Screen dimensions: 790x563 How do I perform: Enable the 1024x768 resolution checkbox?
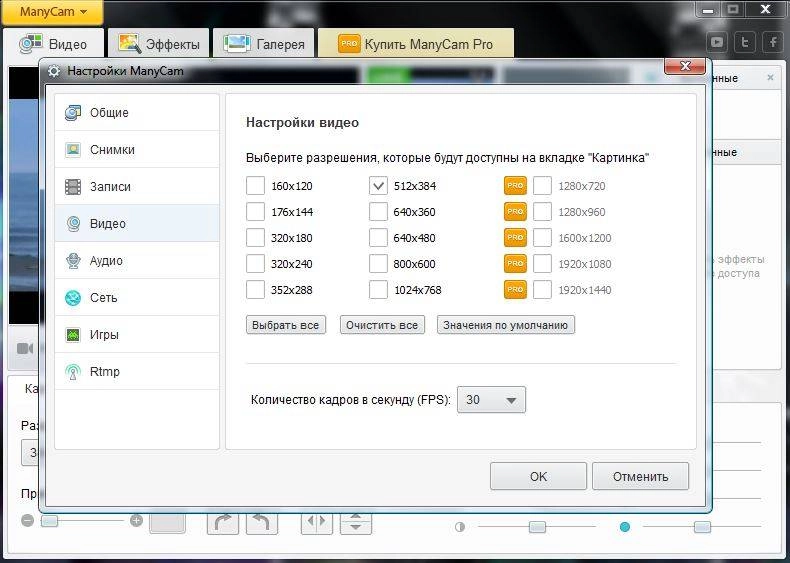(x=378, y=289)
